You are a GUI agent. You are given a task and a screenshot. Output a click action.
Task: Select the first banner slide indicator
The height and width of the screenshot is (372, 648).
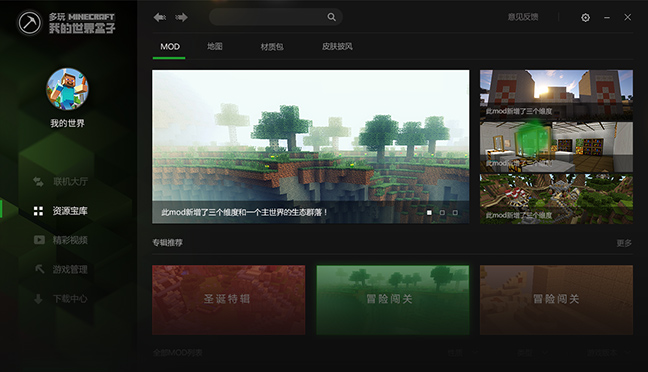429,212
